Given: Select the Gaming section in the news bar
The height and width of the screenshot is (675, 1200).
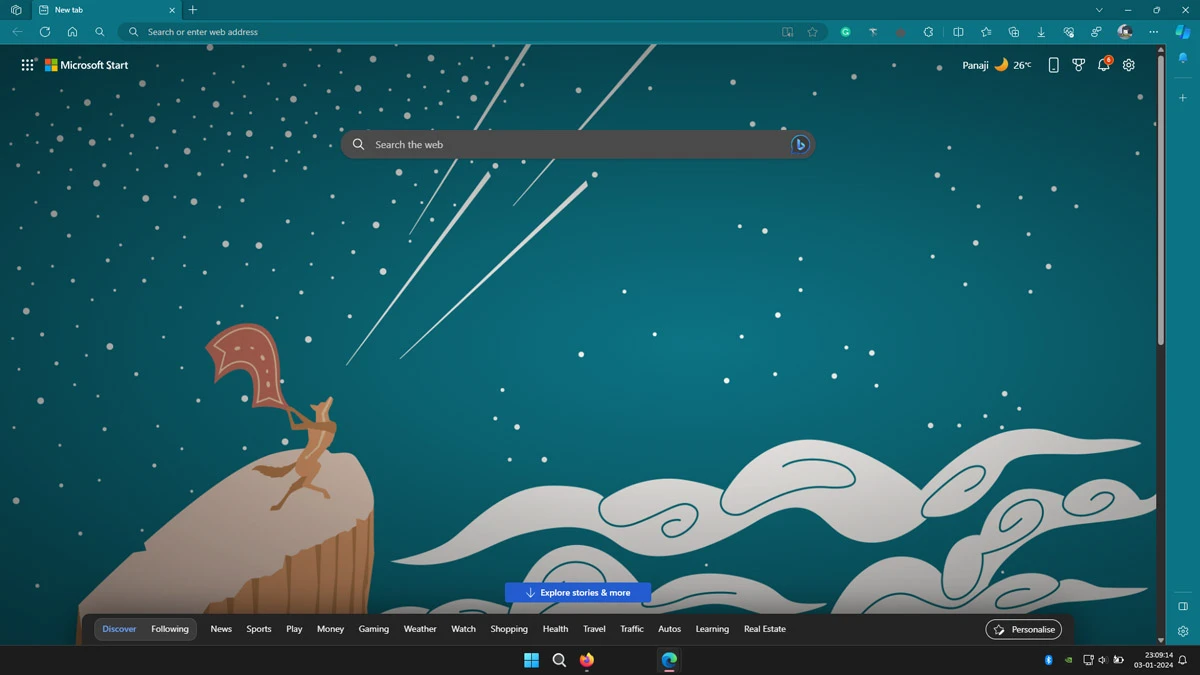Looking at the screenshot, I should 373,629.
